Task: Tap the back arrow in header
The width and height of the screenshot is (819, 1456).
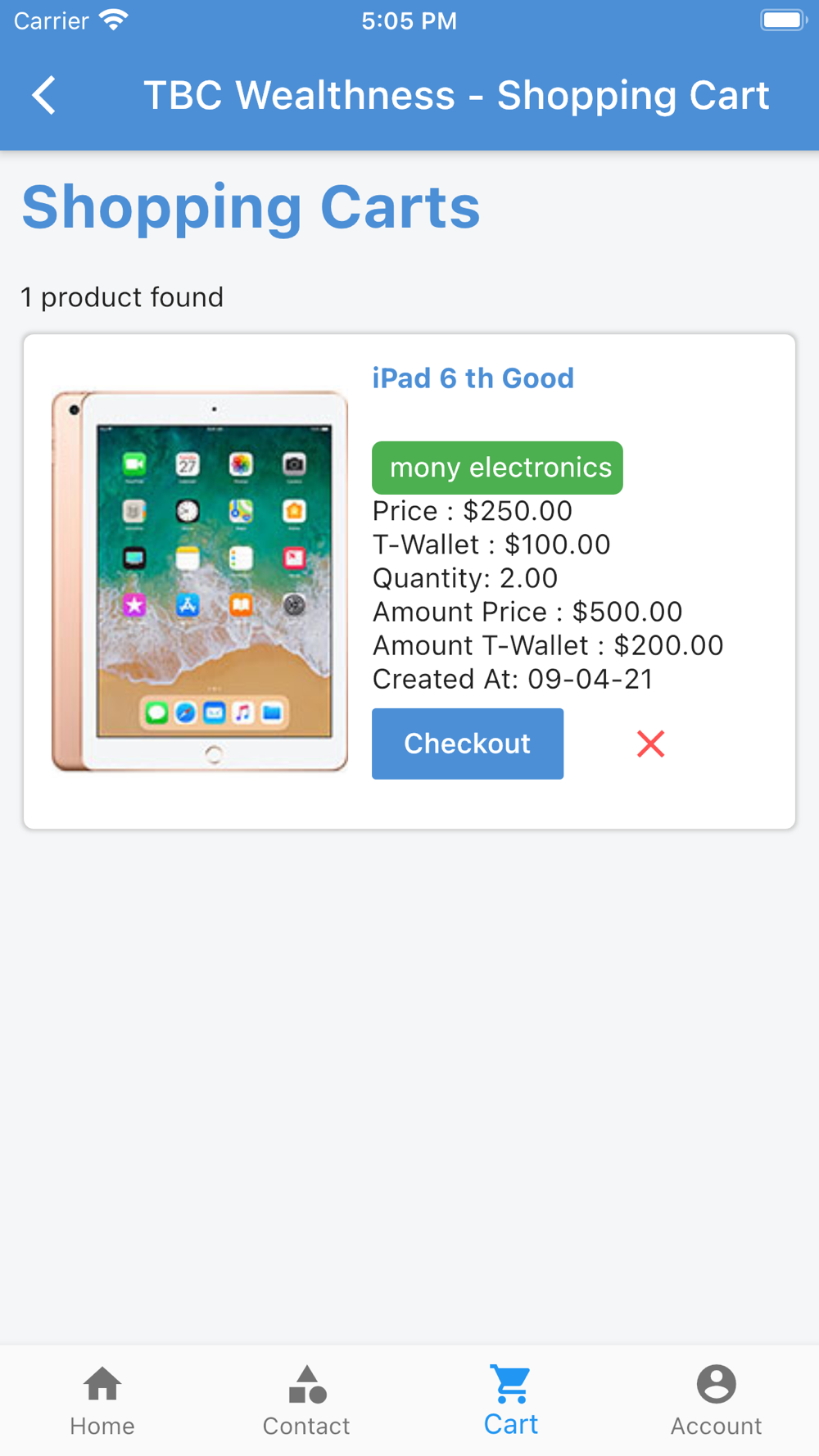Action: point(44,95)
